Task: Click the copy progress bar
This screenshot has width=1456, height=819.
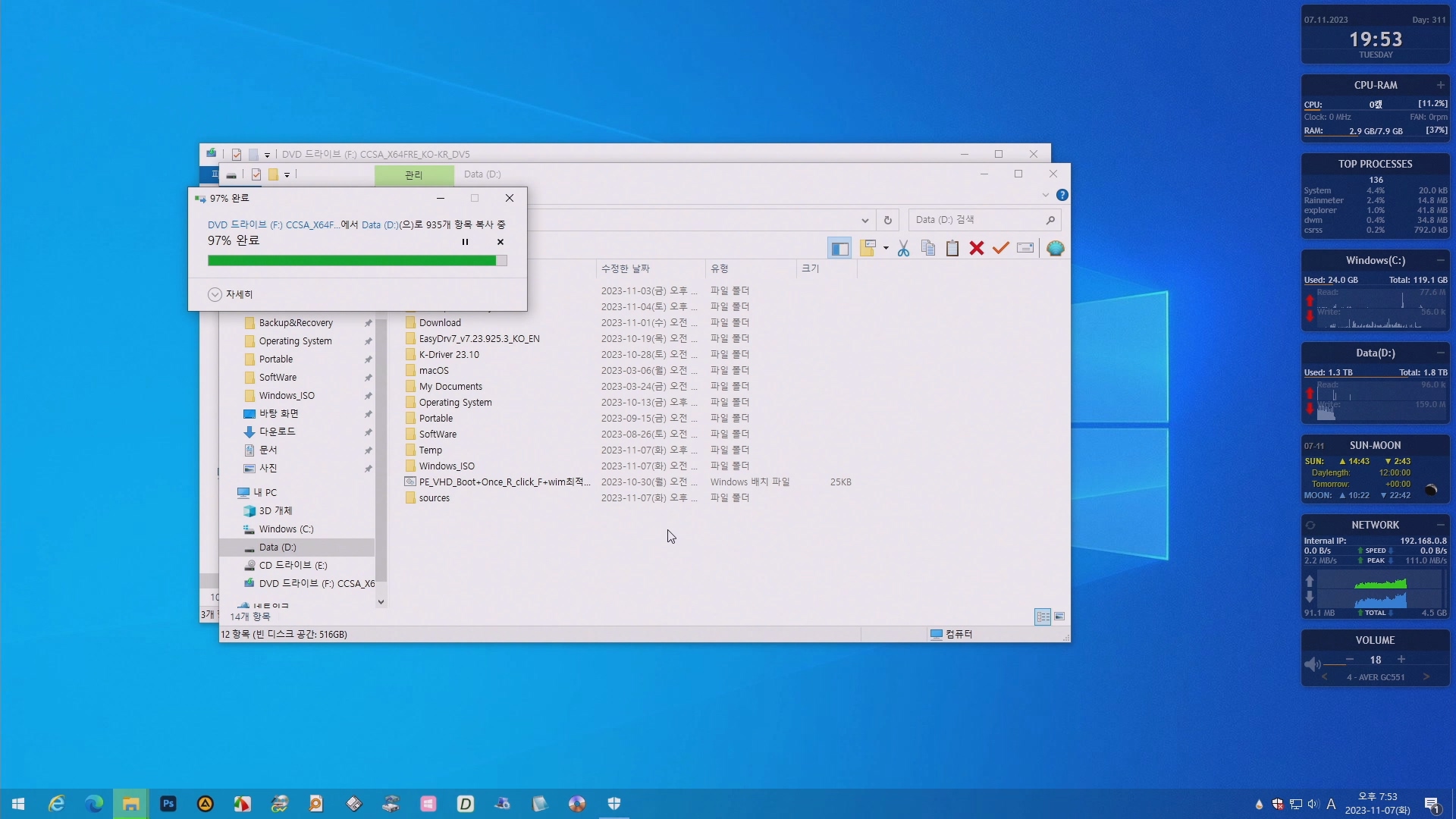Action: coord(356,261)
